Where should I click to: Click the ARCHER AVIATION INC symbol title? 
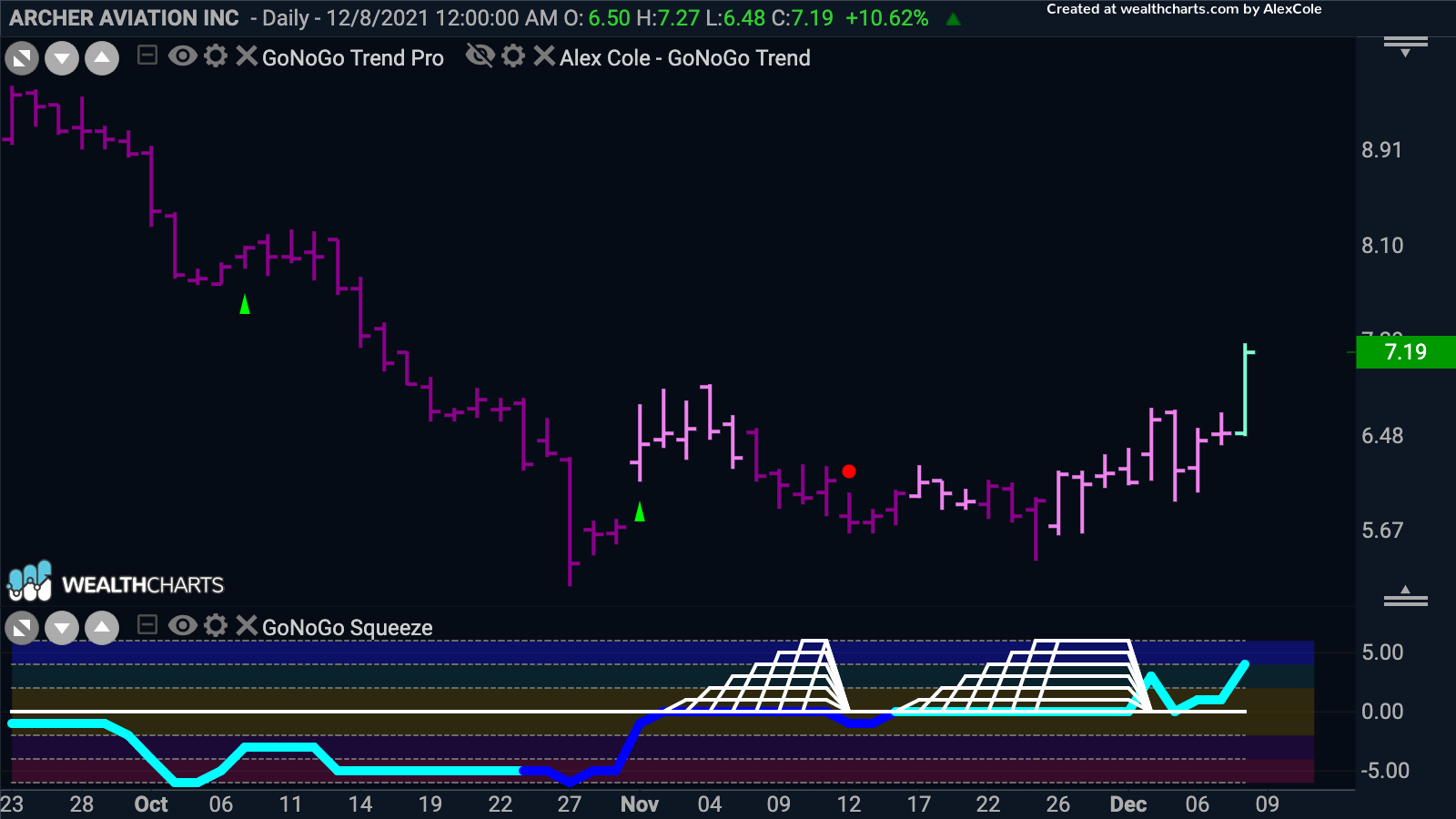pos(124,18)
